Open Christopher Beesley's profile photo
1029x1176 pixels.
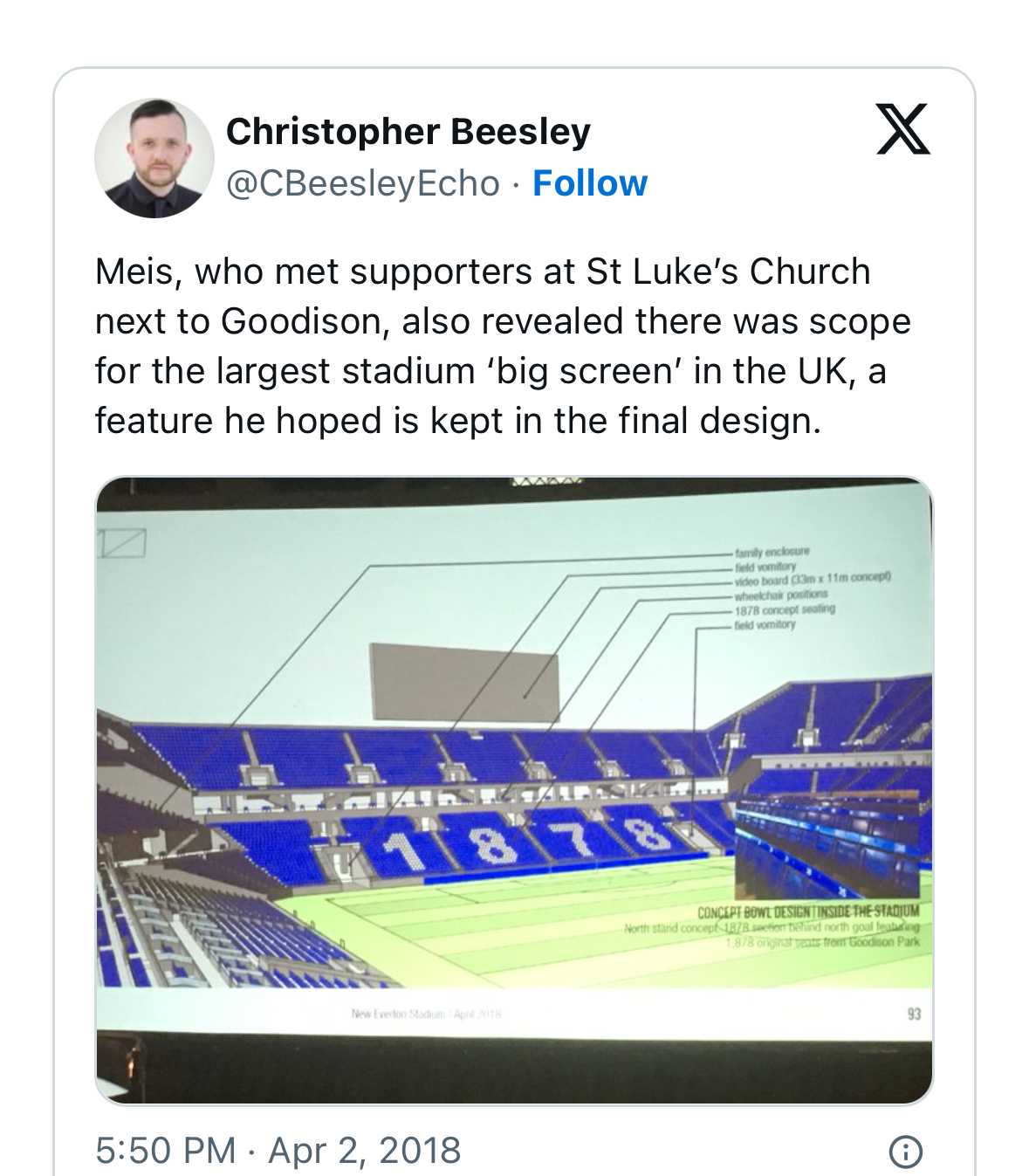(x=154, y=158)
